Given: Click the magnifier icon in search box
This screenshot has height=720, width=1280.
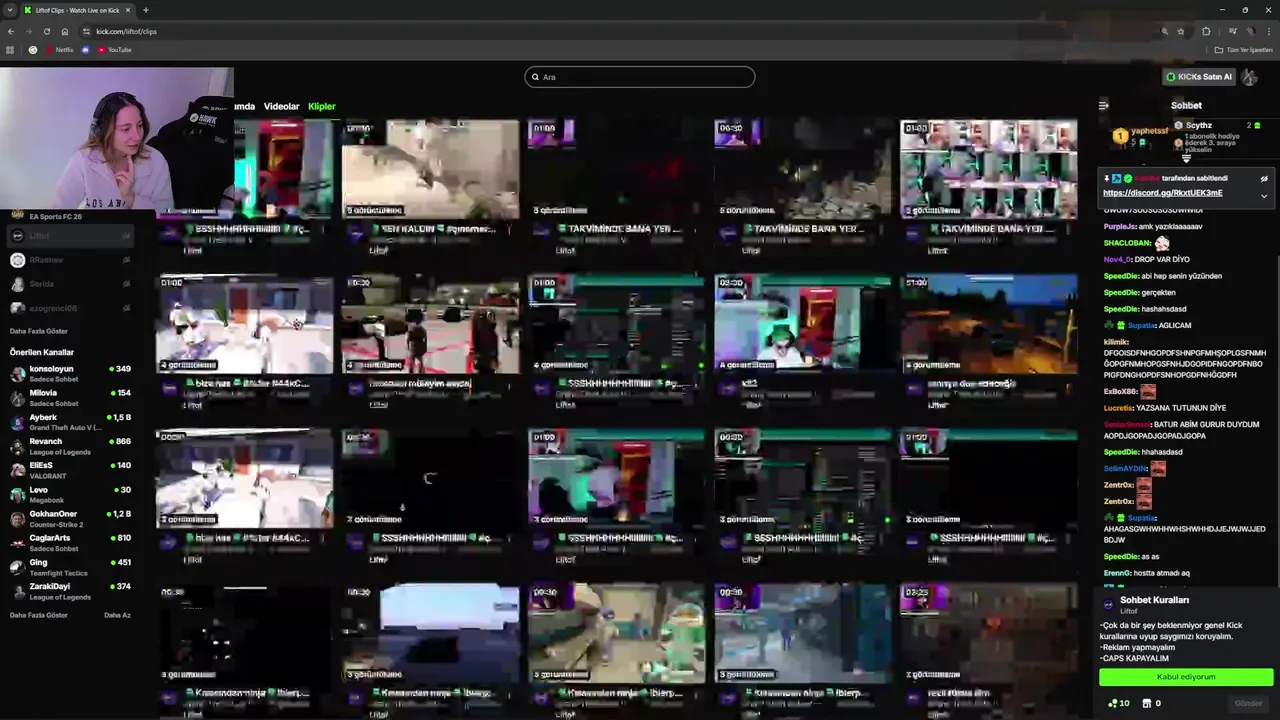Looking at the screenshot, I should point(535,77).
